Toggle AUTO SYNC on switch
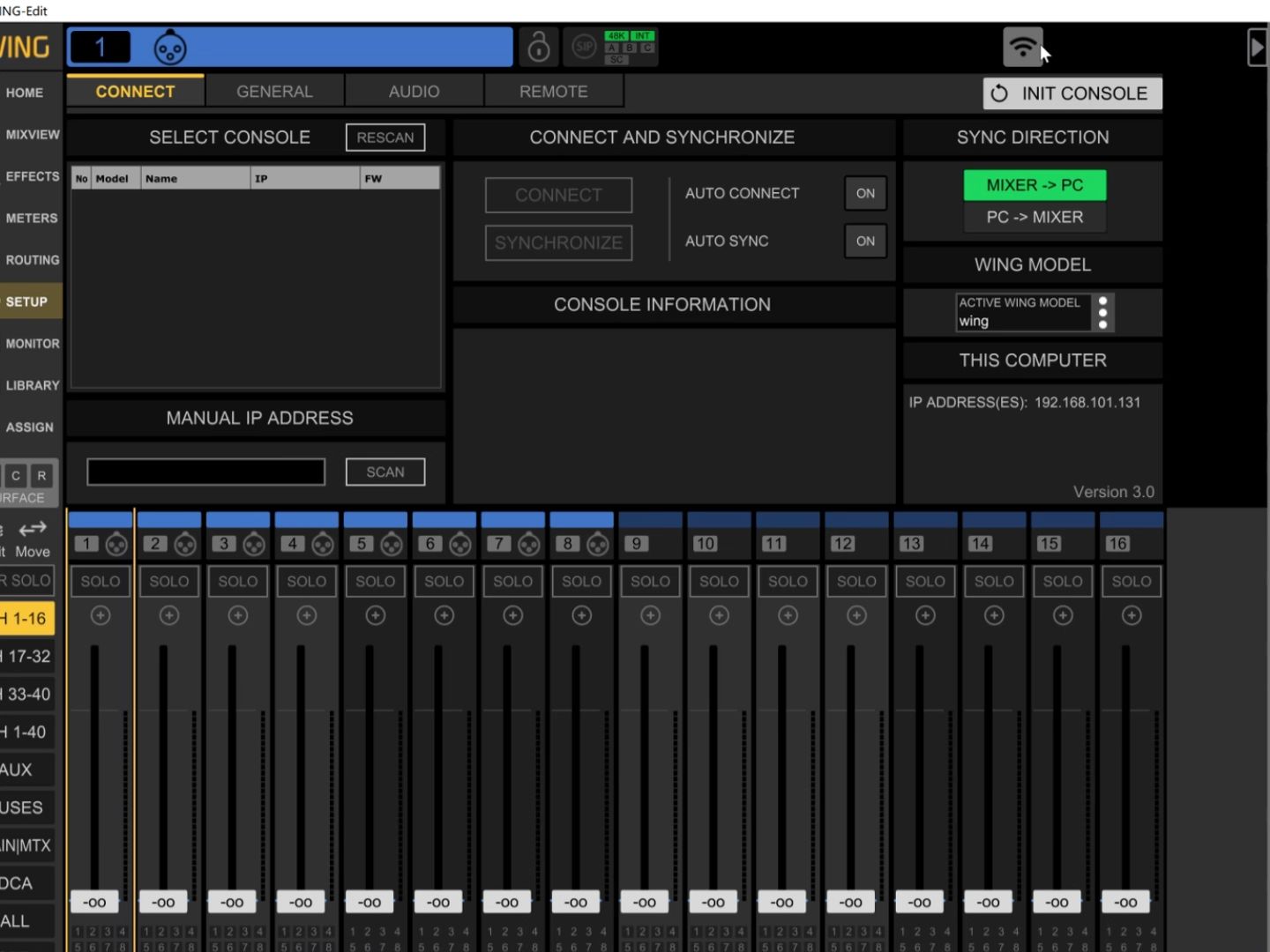This screenshot has width=1270, height=952. [865, 241]
